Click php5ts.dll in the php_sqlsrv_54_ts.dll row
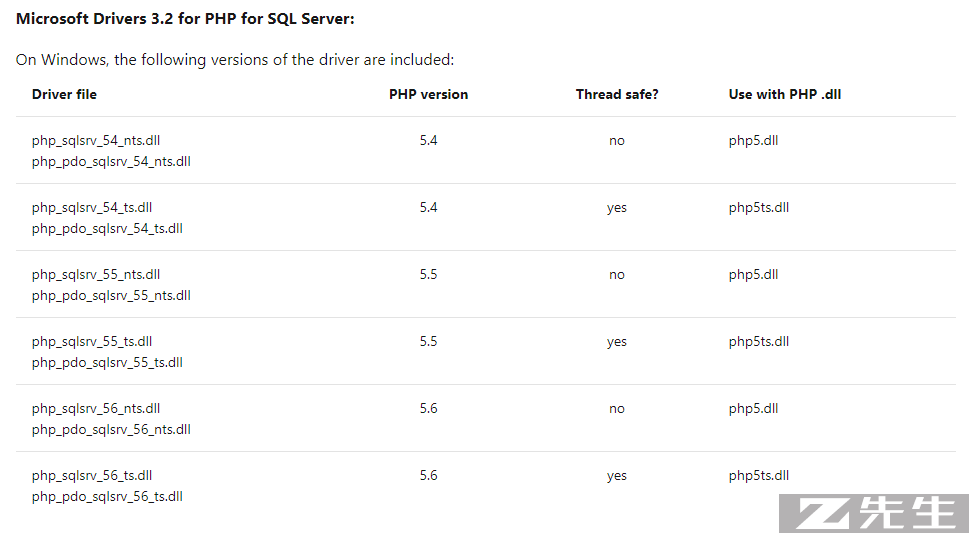Viewport: 969px width, 533px height. [759, 208]
